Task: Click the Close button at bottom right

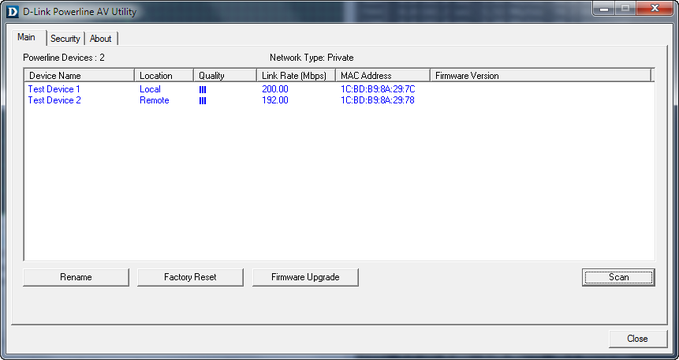Action: [x=637, y=339]
